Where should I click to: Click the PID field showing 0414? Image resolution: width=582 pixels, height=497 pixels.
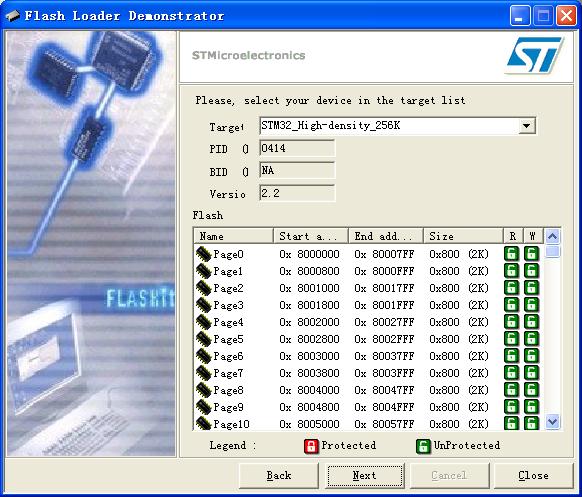point(297,148)
